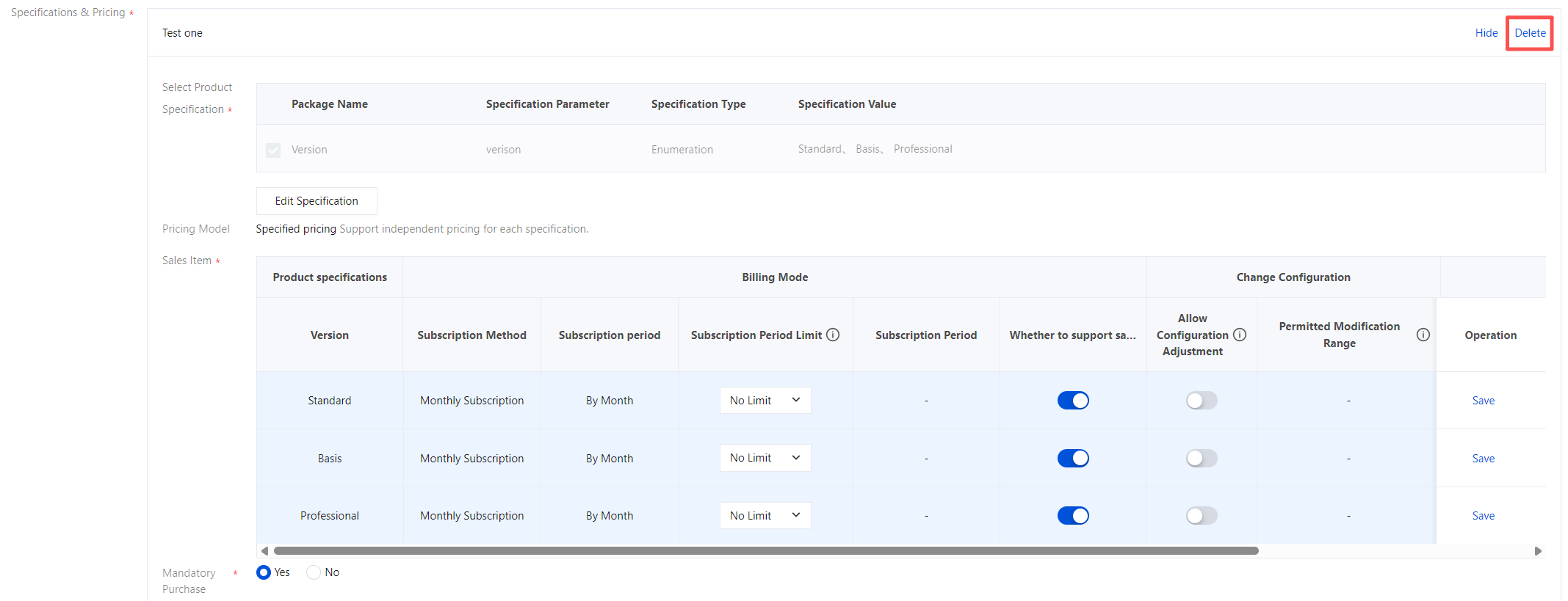
Task: Click the right arrow of horizontal scrollbar
Action: point(1538,551)
